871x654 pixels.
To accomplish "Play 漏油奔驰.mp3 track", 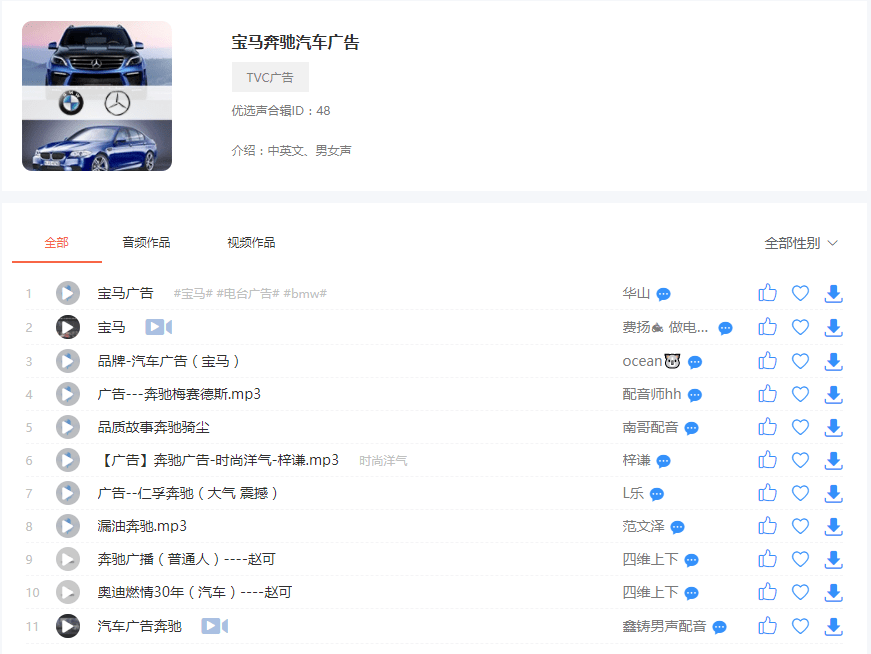I will pos(68,526).
